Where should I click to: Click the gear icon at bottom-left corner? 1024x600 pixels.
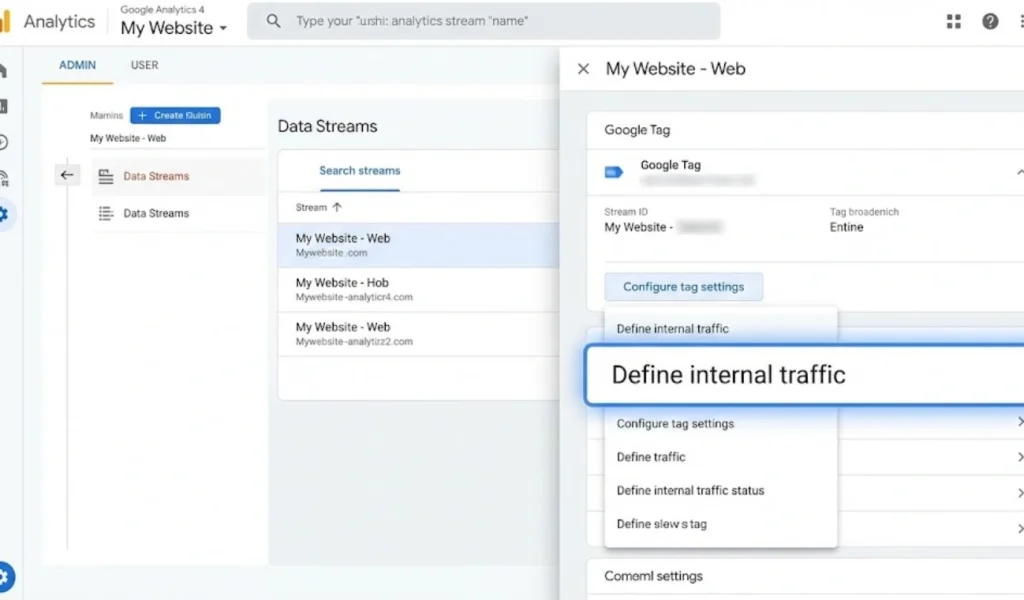(x=6, y=576)
